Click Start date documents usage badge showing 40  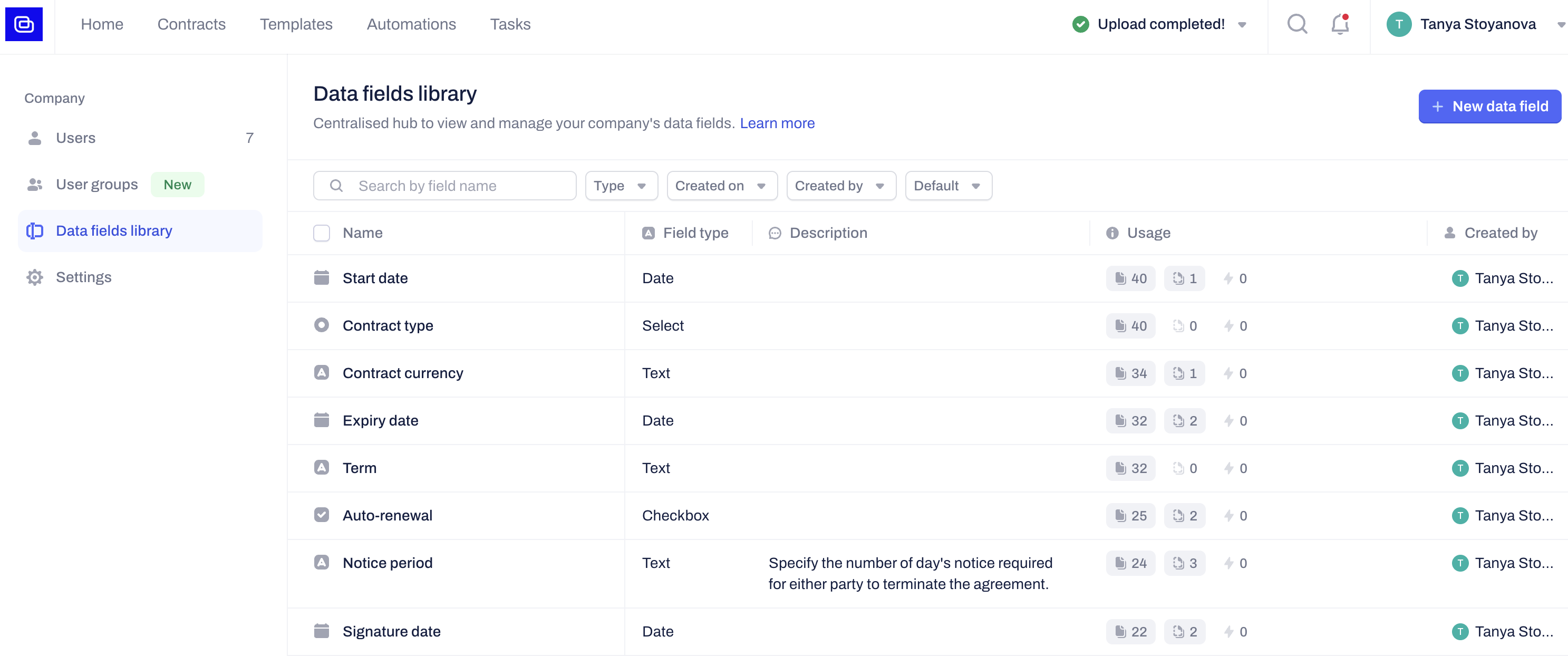pyautogui.click(x=1130, y=278)
